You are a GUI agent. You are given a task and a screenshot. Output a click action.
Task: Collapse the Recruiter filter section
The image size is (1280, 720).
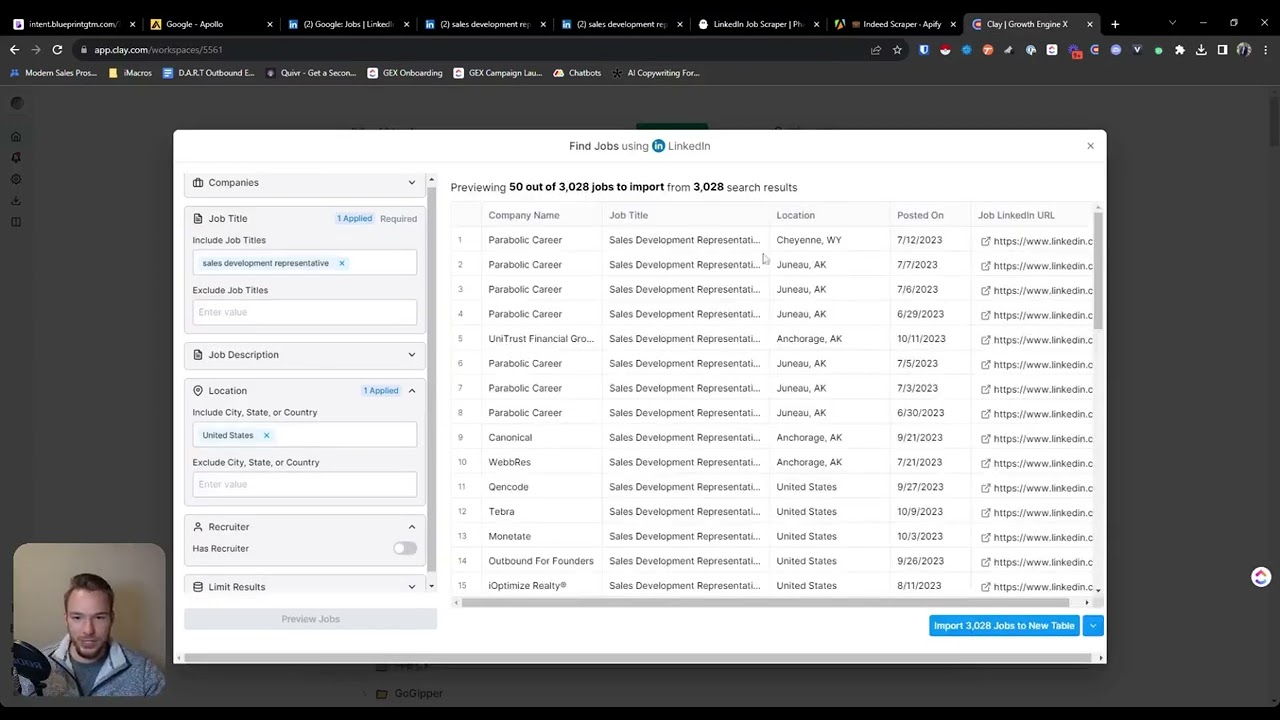411,527
